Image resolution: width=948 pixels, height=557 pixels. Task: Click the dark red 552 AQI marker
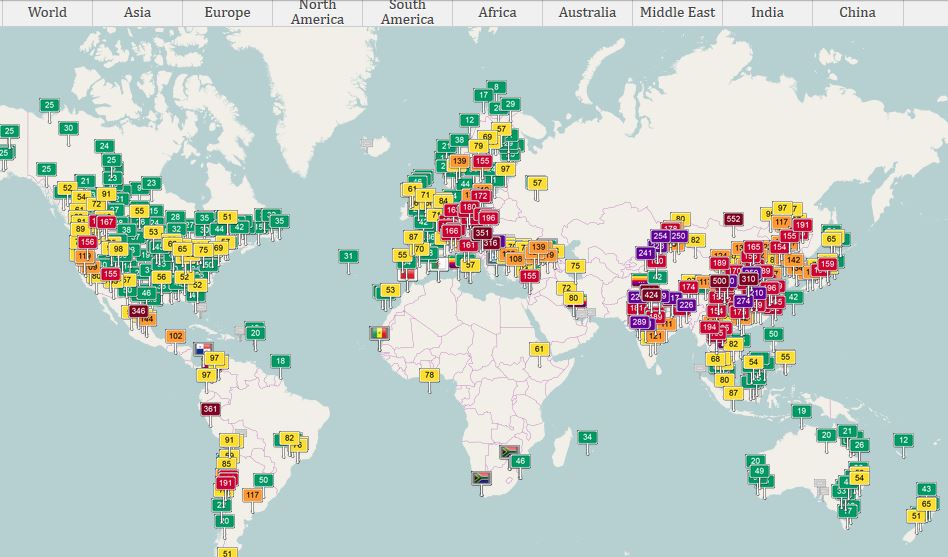click(x=733, y=219)
